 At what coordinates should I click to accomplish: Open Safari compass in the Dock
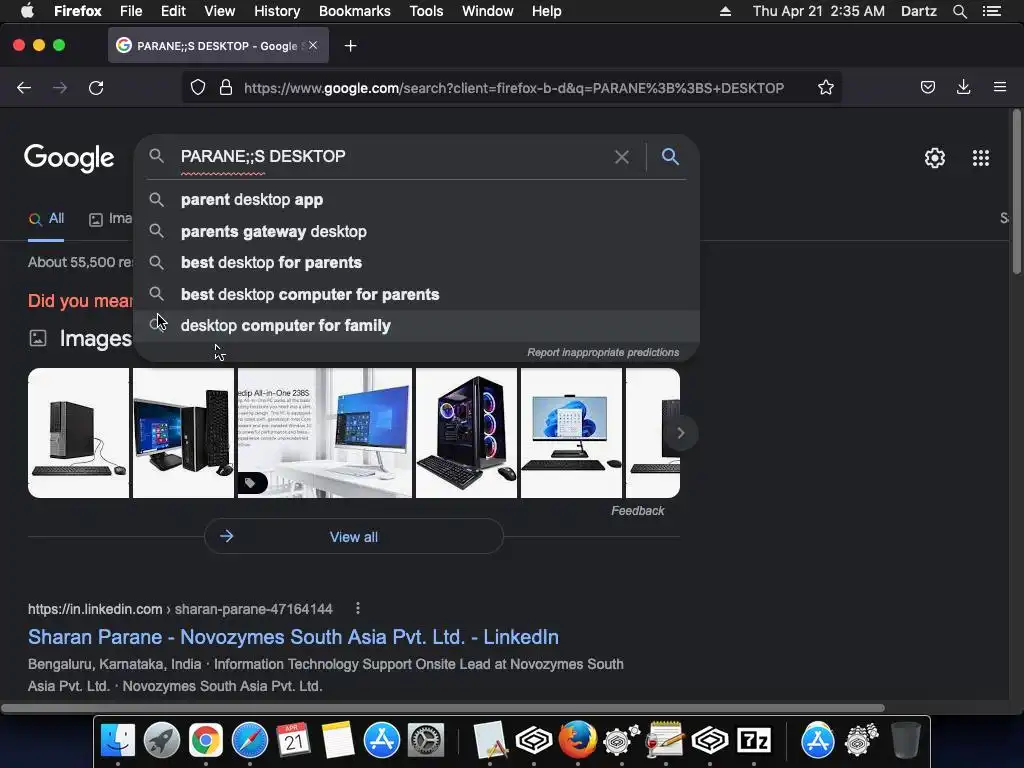point(249,741)
